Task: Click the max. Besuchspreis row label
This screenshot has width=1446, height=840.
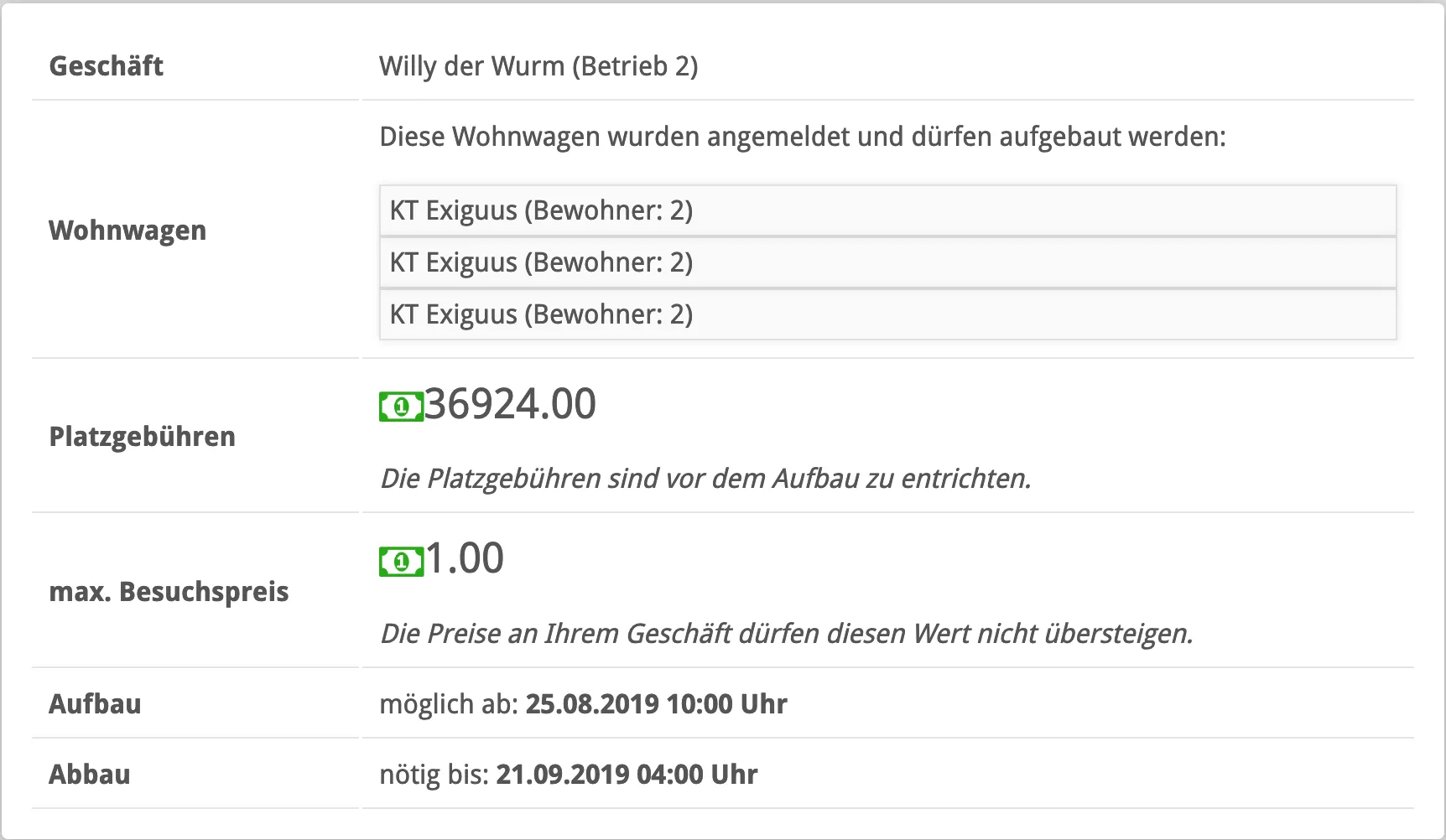Action: (x=169, y=592)
